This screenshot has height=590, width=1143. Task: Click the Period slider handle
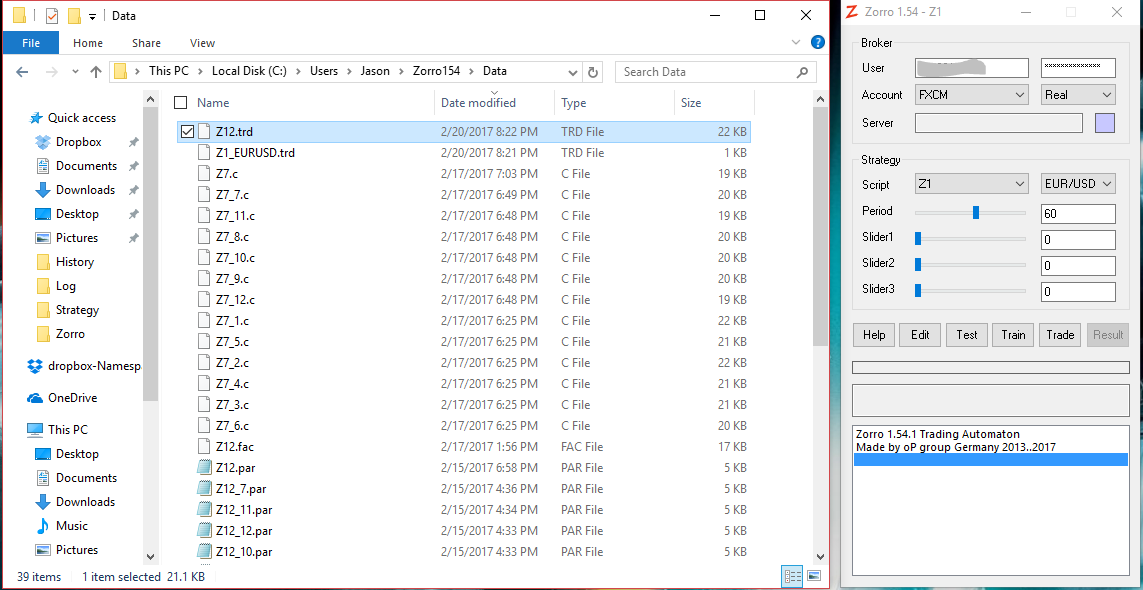tap(976, 212)
